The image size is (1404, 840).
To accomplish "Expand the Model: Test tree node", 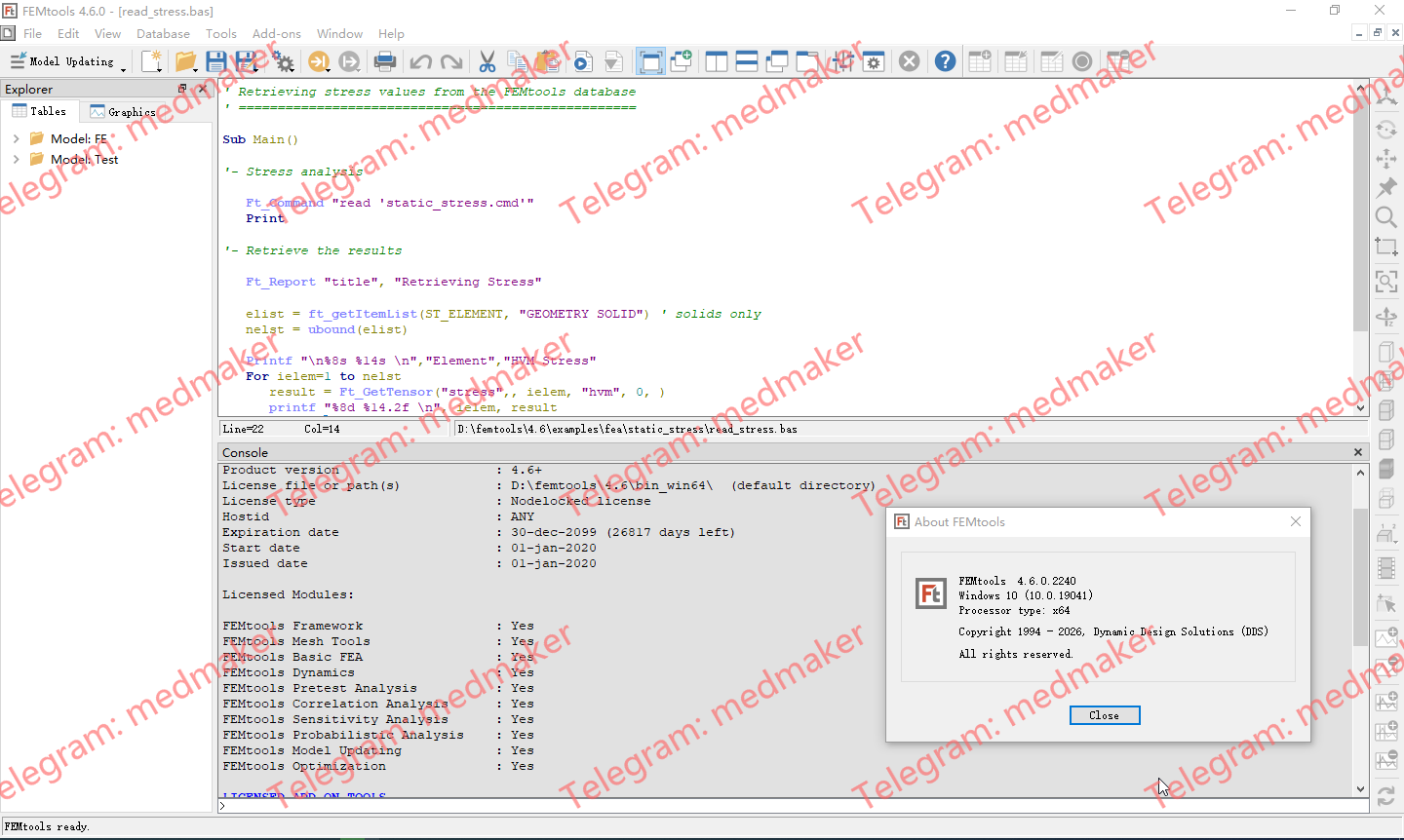I will [x=16, y=160].
